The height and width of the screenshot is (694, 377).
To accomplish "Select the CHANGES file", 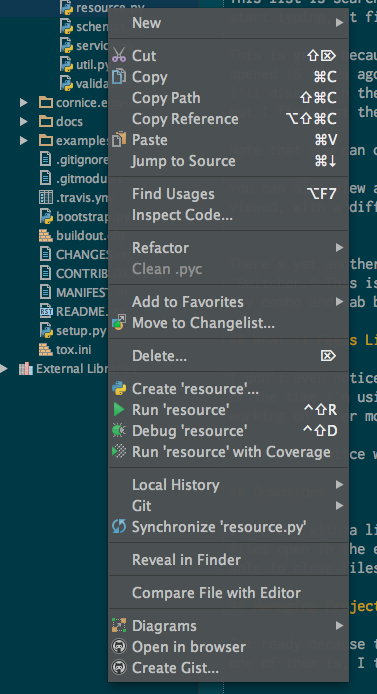I will [x=82, y=254].
